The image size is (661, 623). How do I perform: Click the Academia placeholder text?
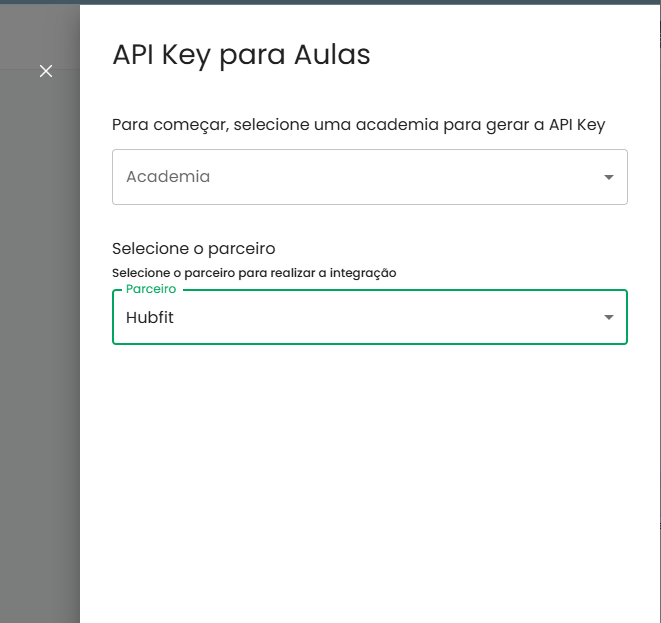tap(168, 177)
